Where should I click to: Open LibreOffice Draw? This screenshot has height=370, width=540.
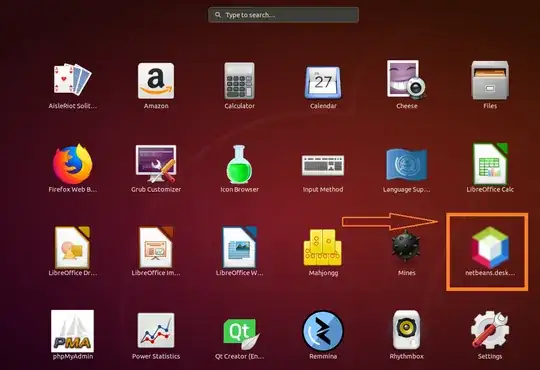(x=72, y=247)
